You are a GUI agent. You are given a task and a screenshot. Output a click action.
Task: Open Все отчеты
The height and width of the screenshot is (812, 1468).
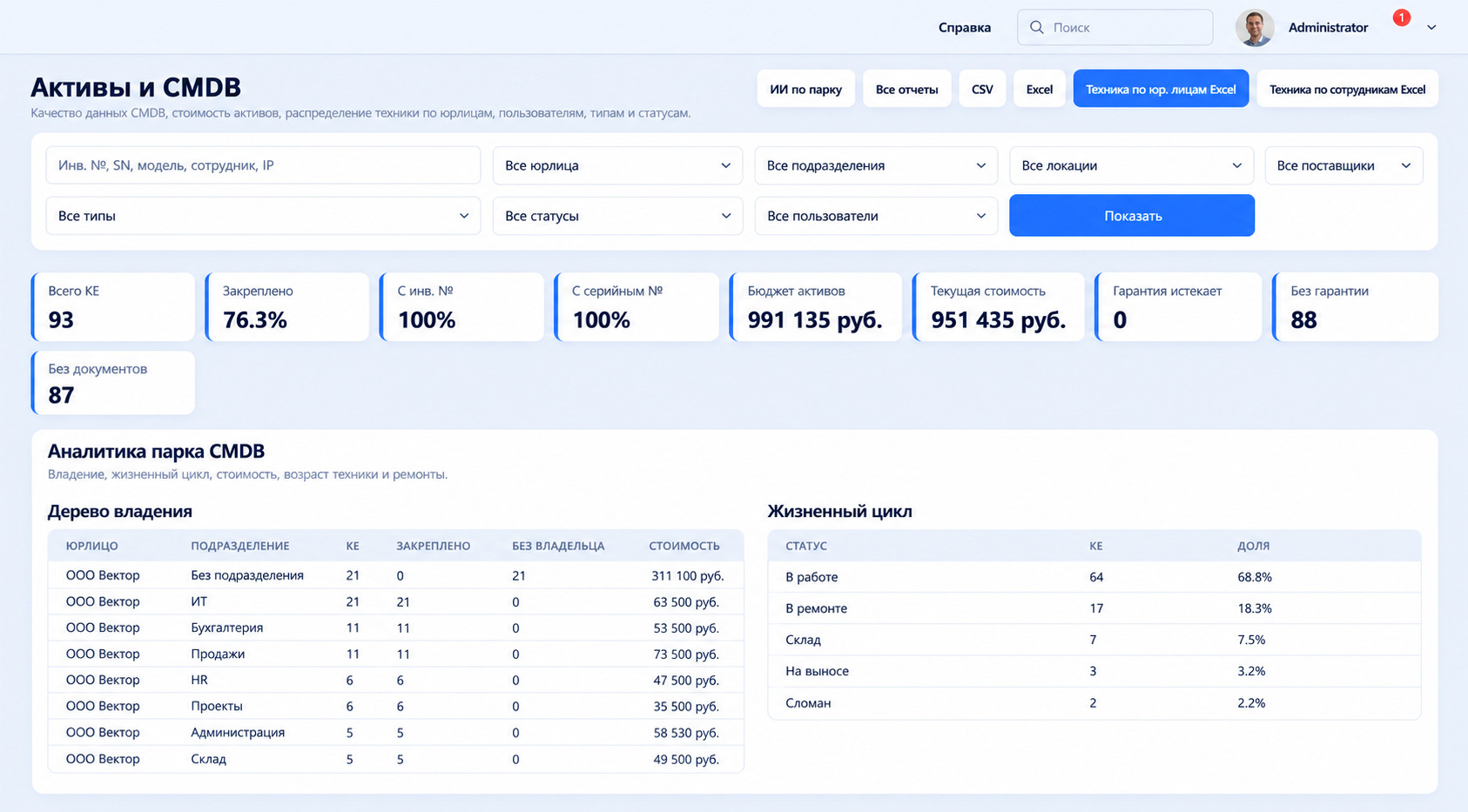point(906,89)
